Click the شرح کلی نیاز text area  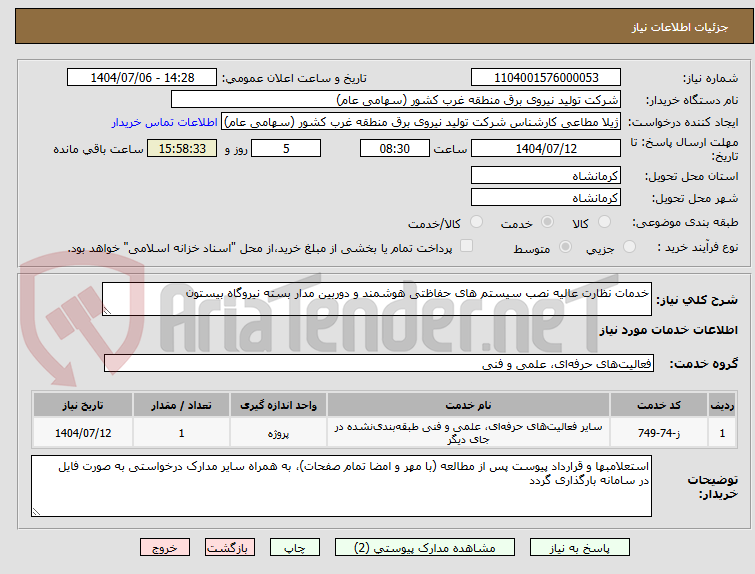tap(377, 299)
